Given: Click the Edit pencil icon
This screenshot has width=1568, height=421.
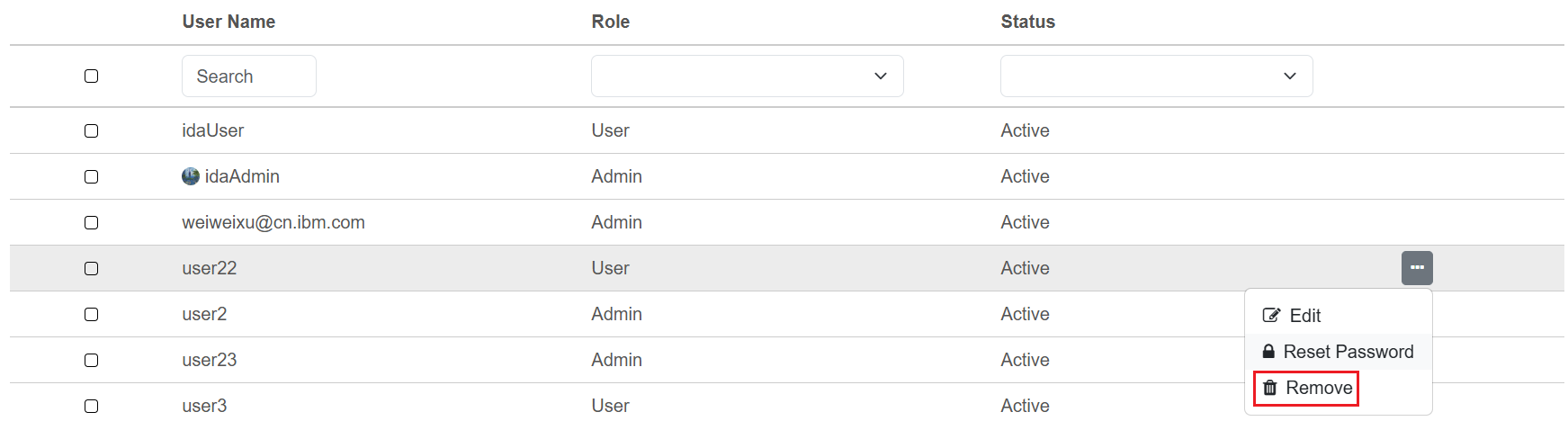Looking at the screenshot, I should 1271,315.
